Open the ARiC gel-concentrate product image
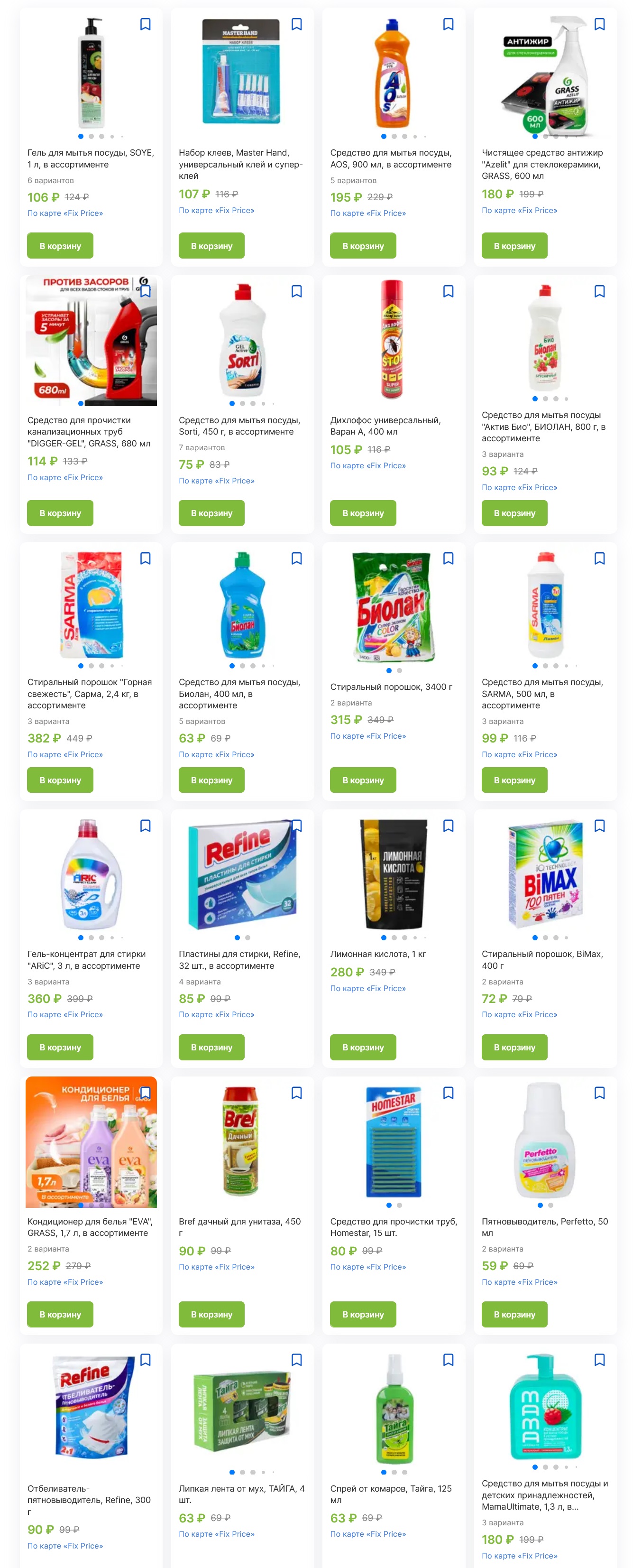Viewport: 642px width, 1568px height. [92, 874]
